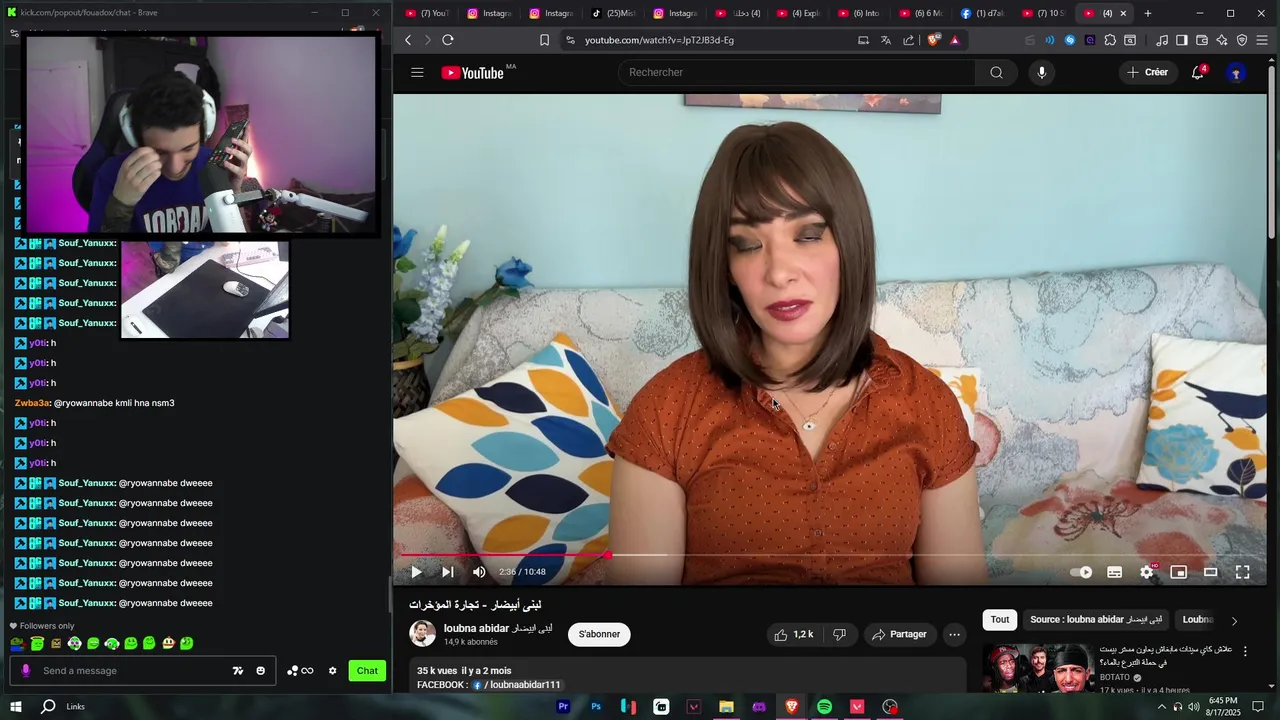1280x720 pixels.
Task: Open video player settings gear
Action: click(x=1147, y=572)
